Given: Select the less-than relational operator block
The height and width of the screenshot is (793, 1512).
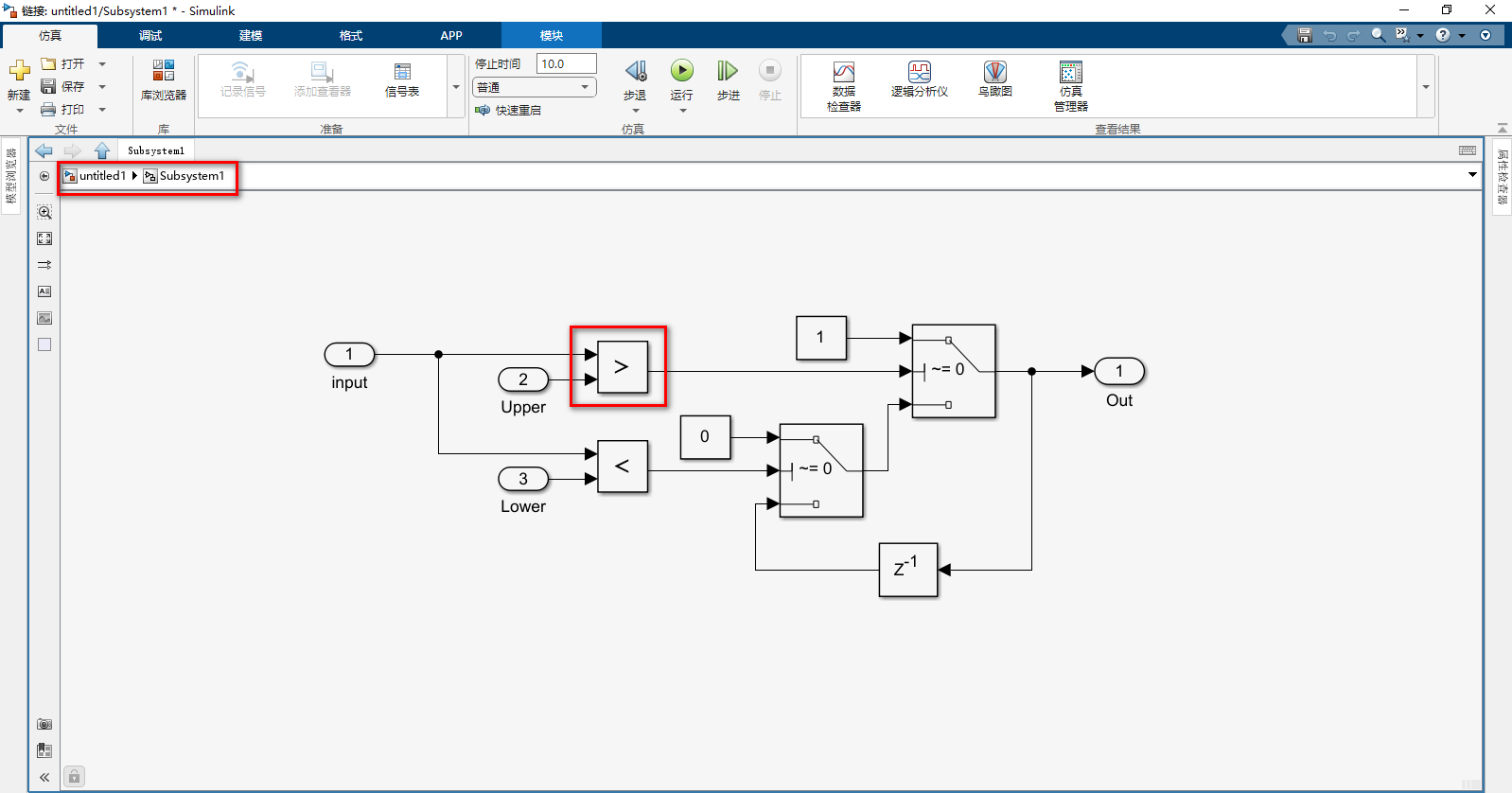Looking at the screenshot, I should click(623, 467).
